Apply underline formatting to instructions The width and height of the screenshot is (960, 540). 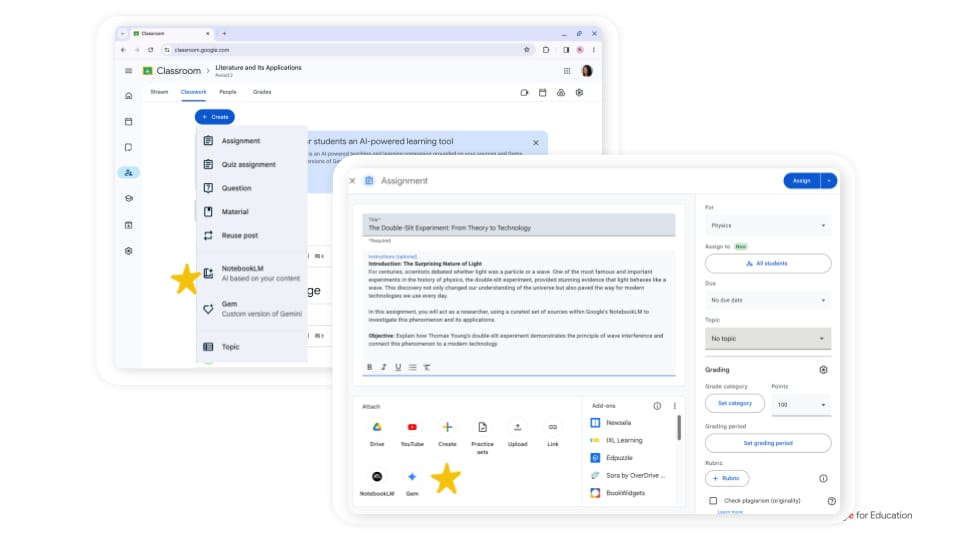click(398, 367)
